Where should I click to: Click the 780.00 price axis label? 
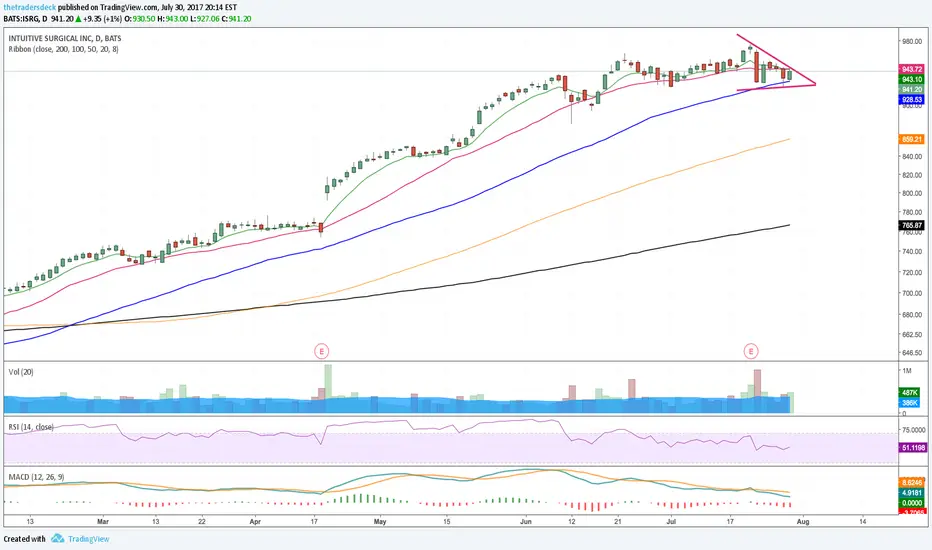coord(912,212)
